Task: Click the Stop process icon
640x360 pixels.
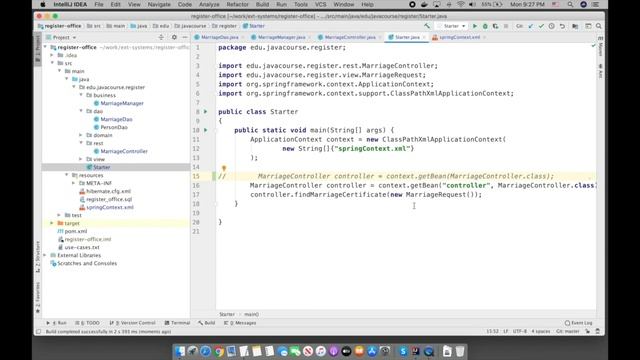Action: click(x=506, y=26)
